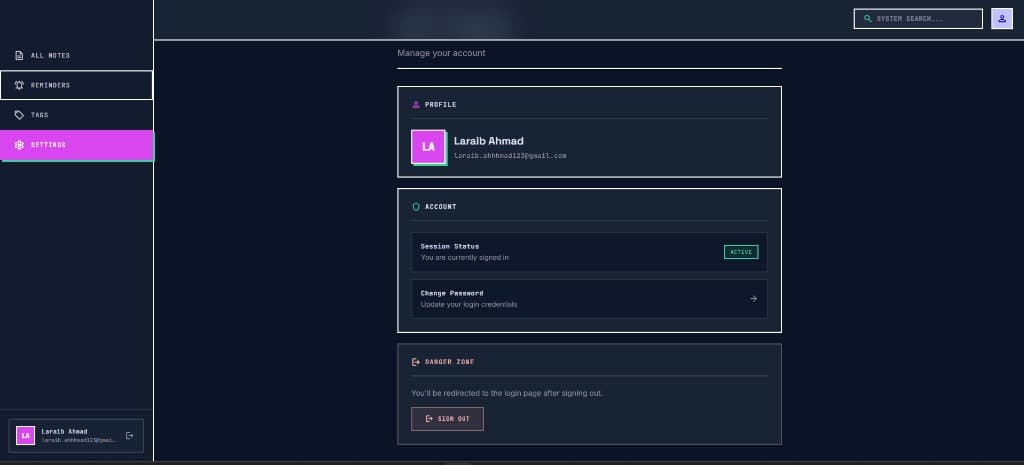Open Tags page
The width and height of the screenshot is (1024, 465).
(76, 115)
